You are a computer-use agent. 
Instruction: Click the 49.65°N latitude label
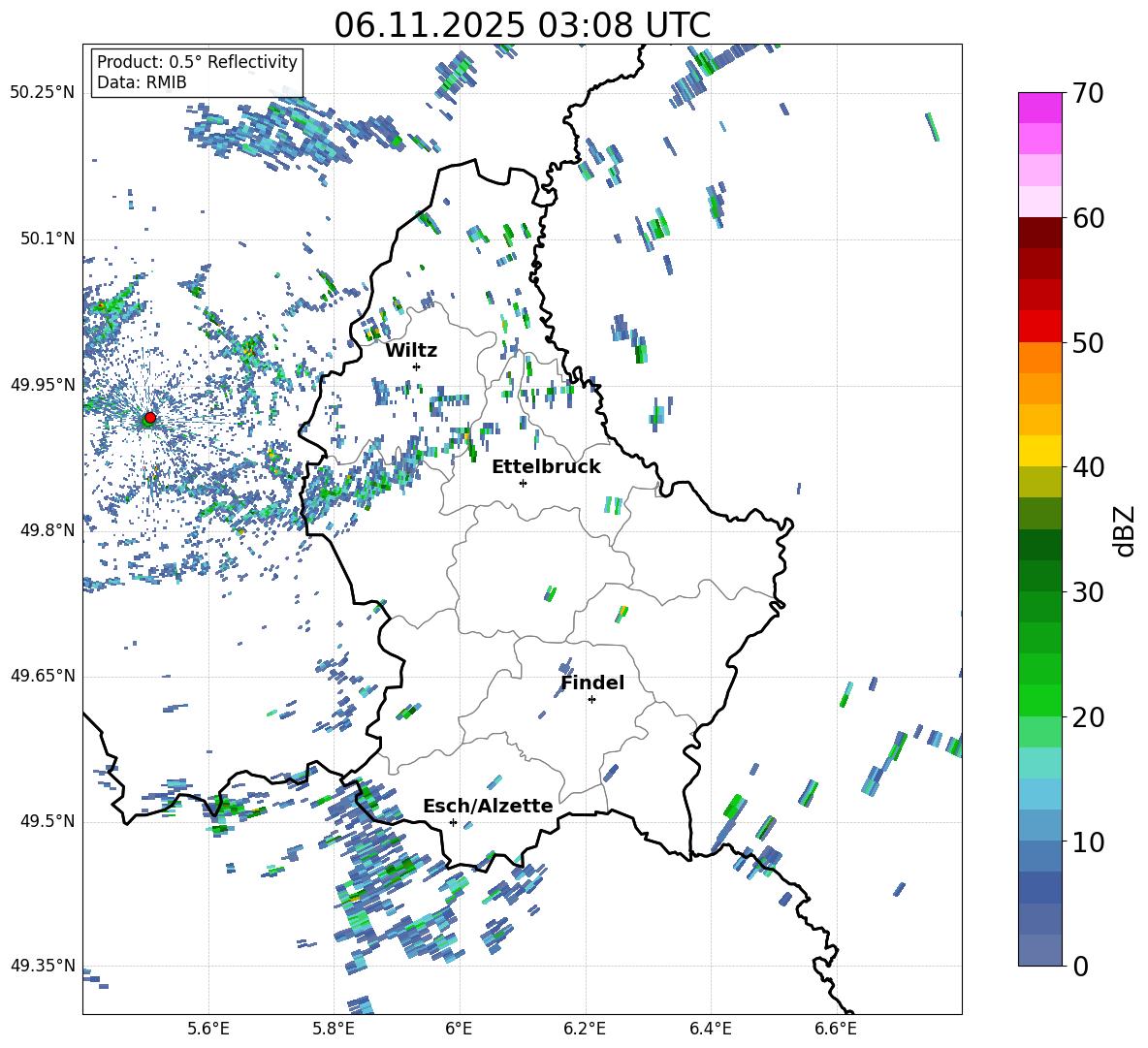click(x=42, y=675)
